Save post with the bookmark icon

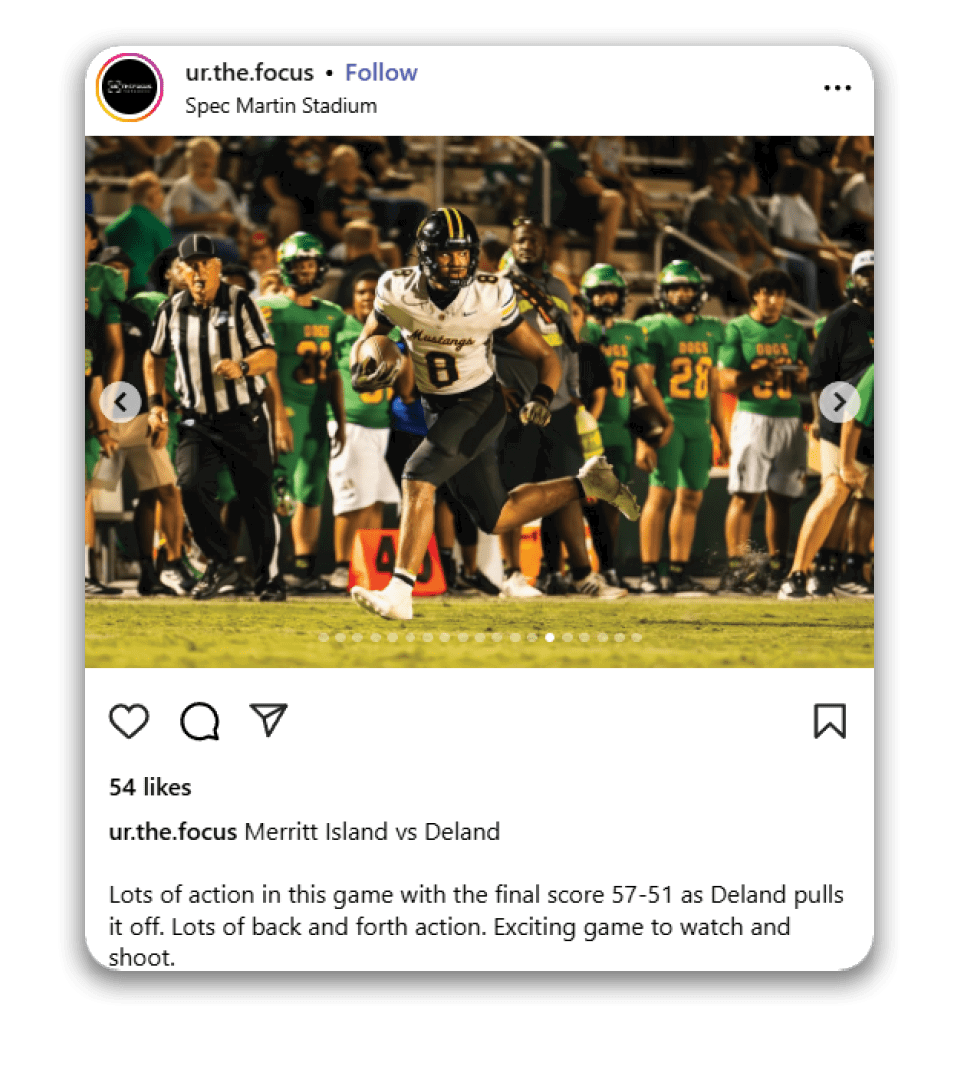[829, 721]
